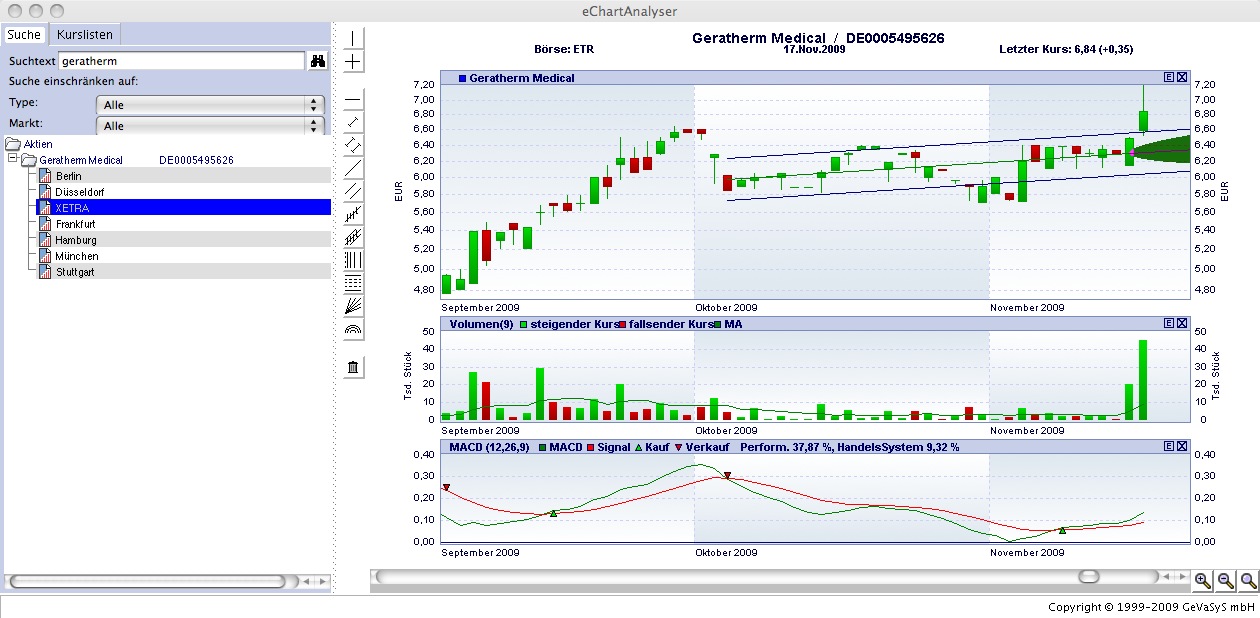The height and width of the screenshot is (618, 1260).
Task: Select Stuttgart exchange in the tree
Action: [75, 272]
